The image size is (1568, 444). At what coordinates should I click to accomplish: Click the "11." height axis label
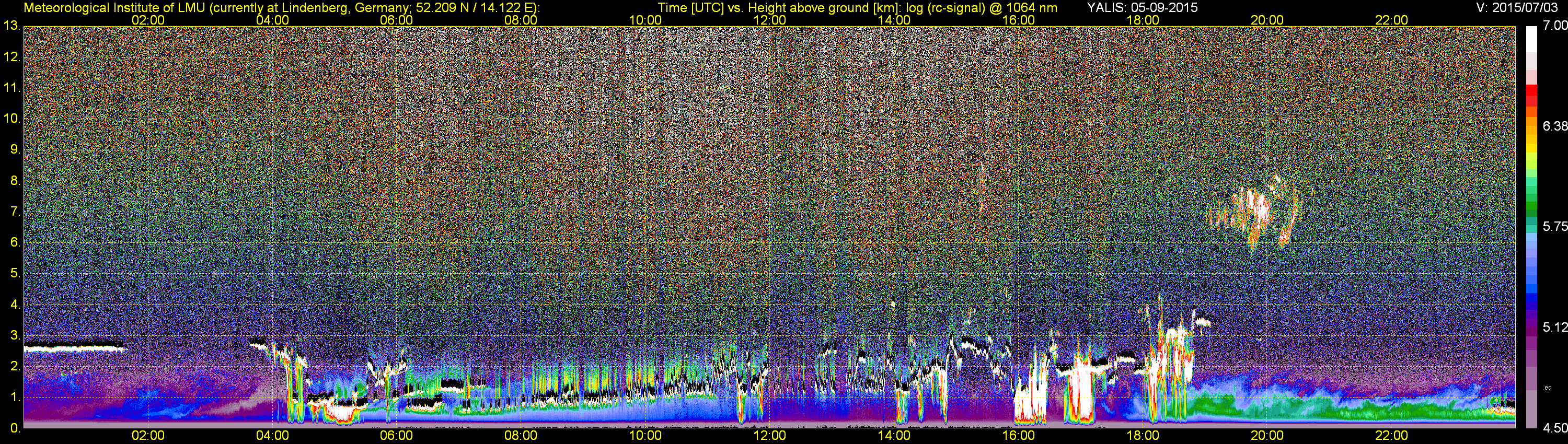11,88
